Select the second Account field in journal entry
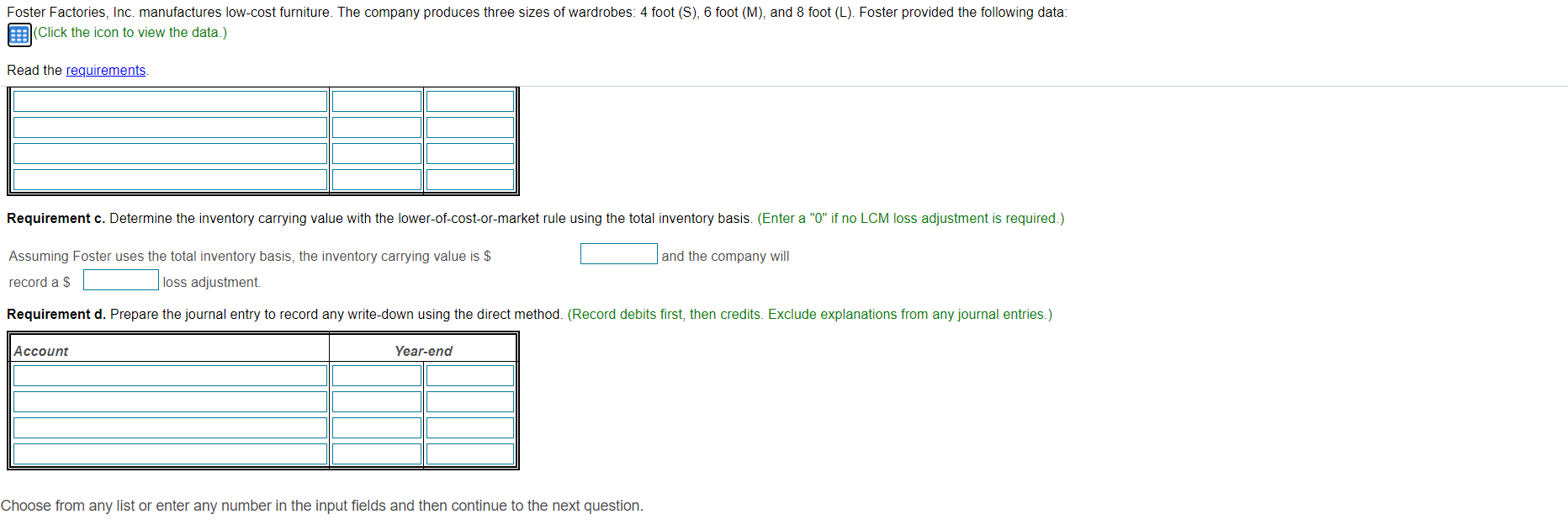This screenshot has width=1568, height=520. [170, 401]
